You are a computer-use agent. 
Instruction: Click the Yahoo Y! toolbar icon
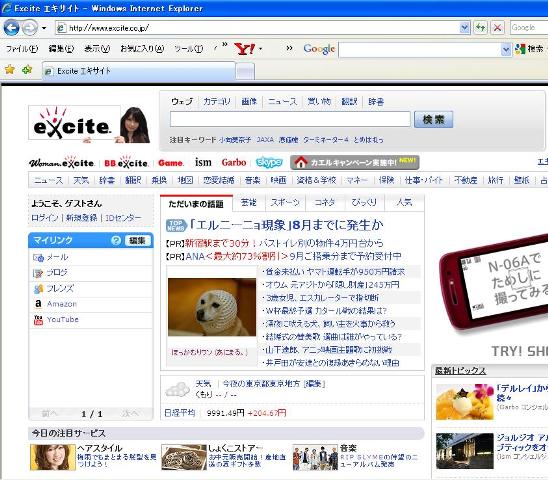(244, 49)
